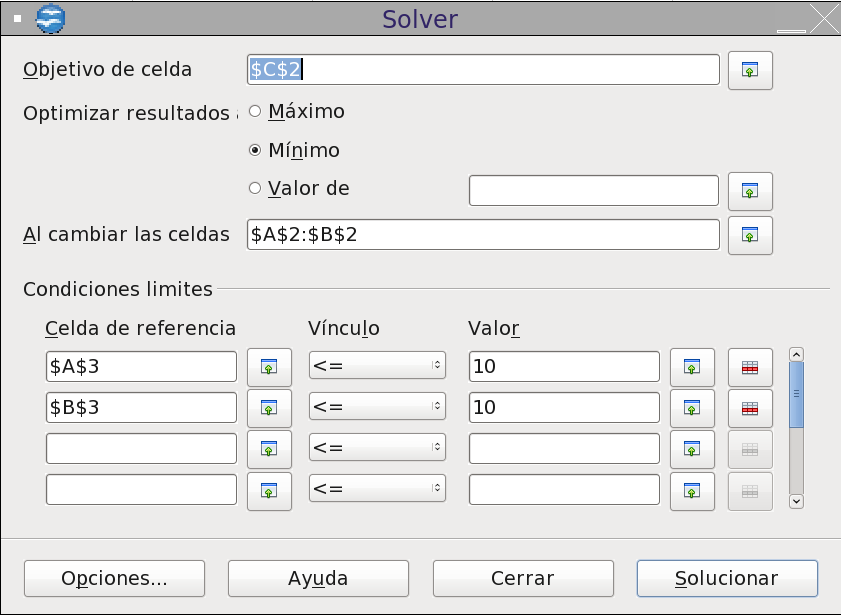This screenshot has height=615, width=841.
Task: Open the Vínculo dropdown for $A$3 constraint
Action: click(377, 367)
